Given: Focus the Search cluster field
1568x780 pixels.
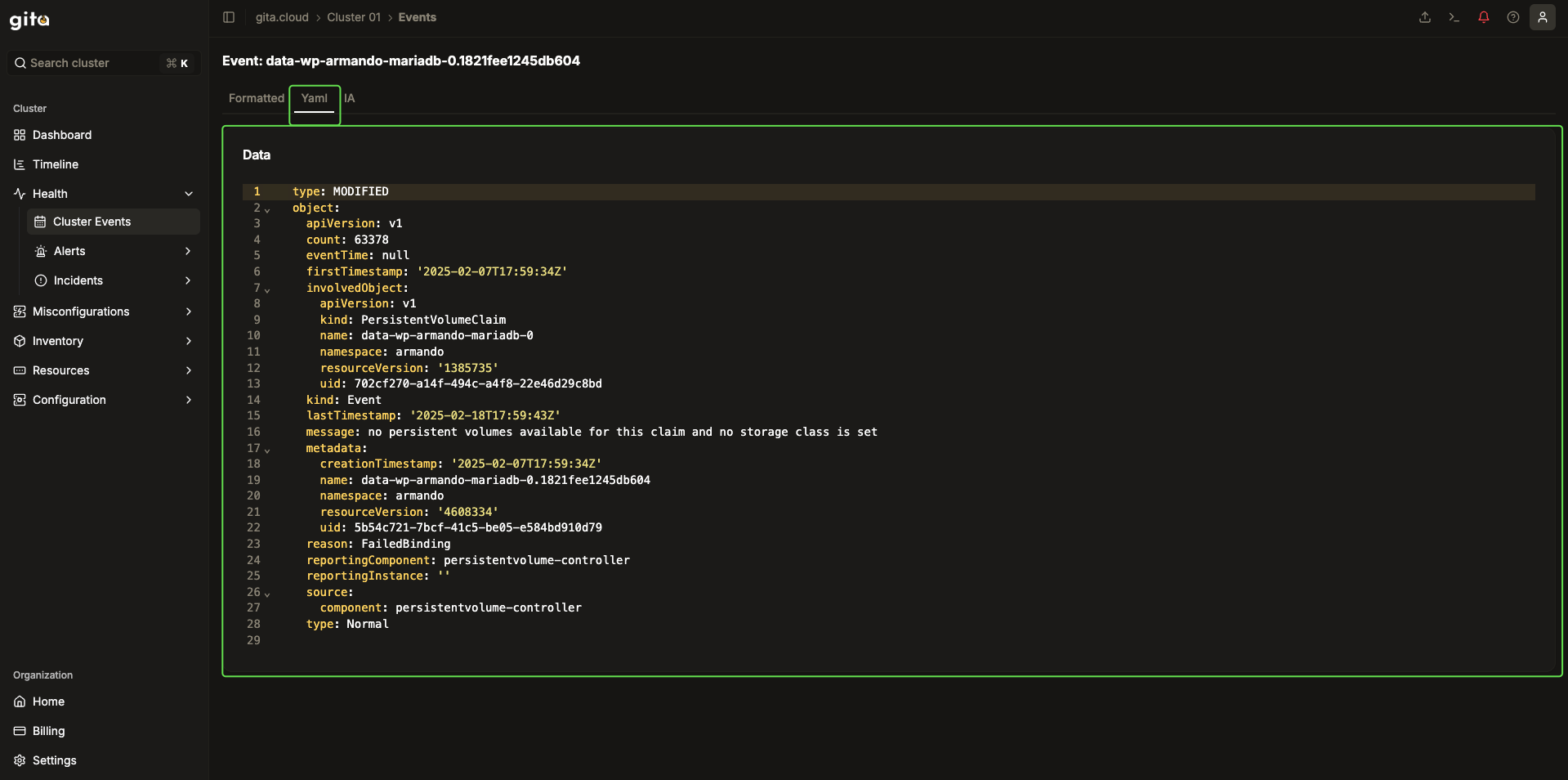Looking at the screenshot, I should 104,63.
